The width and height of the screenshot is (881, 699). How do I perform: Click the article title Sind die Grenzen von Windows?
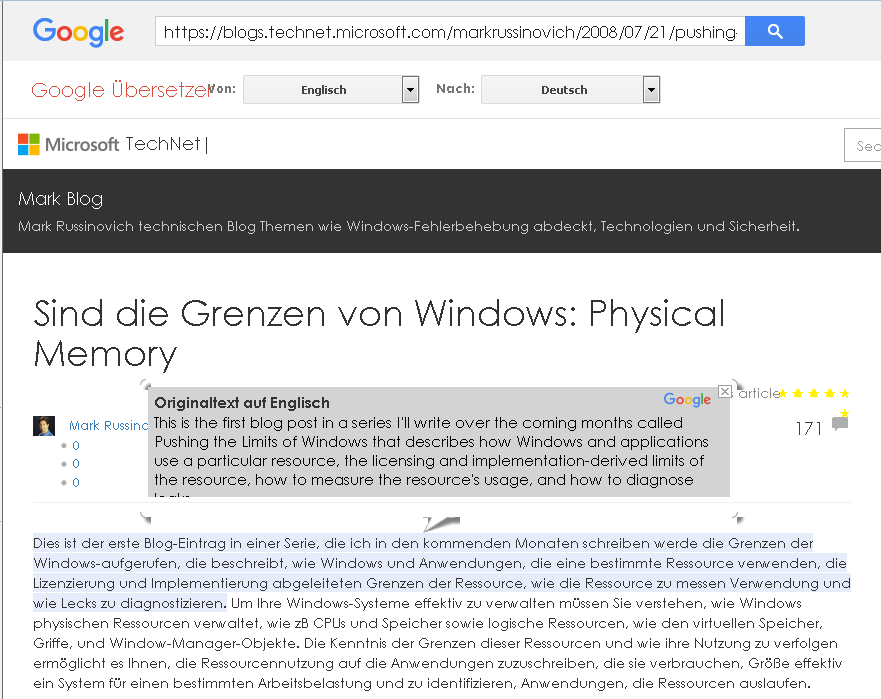tap(379, 333)
